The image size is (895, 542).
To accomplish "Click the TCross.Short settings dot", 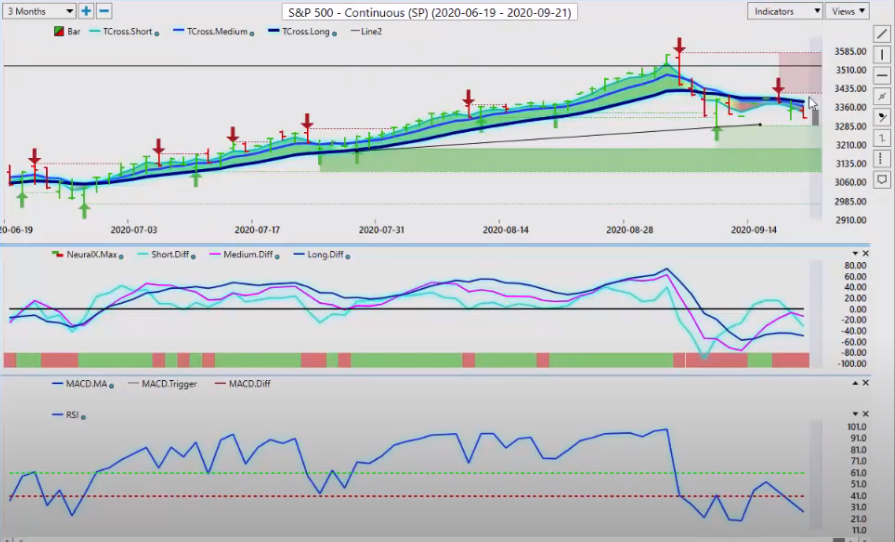I will click(157, 34).
